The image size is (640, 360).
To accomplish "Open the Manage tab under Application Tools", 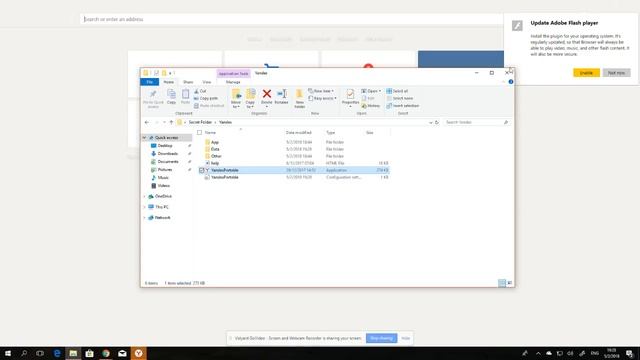I will coord(233,82).
